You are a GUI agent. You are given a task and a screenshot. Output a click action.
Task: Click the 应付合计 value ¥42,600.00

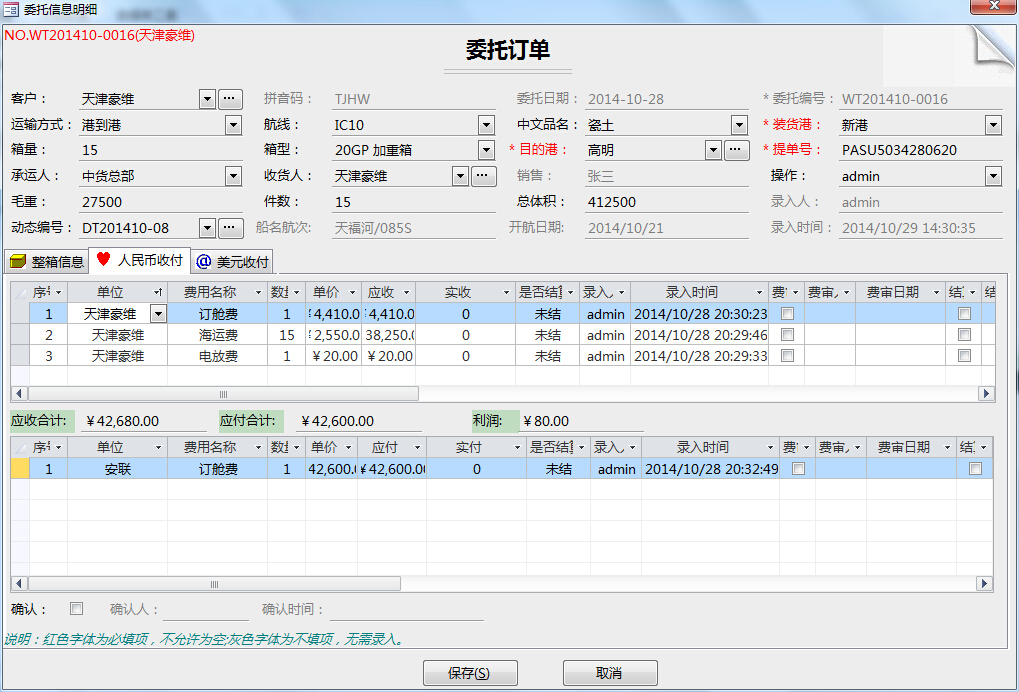(359, 421)
